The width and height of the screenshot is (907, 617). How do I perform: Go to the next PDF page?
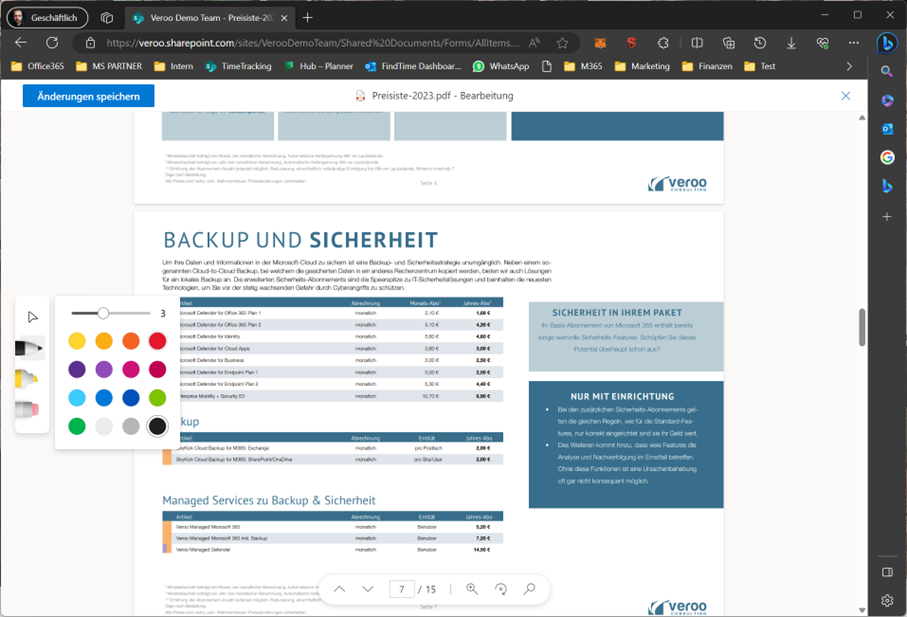click(x=367, y=589)
